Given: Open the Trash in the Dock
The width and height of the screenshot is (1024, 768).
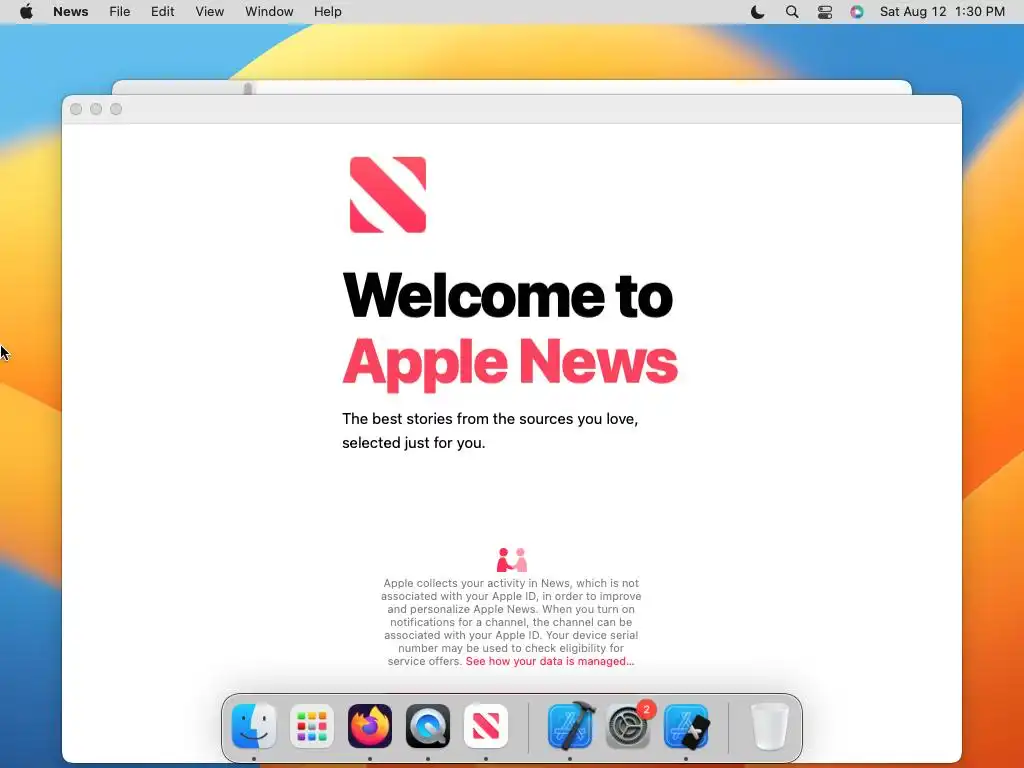Looking at the screenshot, I should point(769,726).
